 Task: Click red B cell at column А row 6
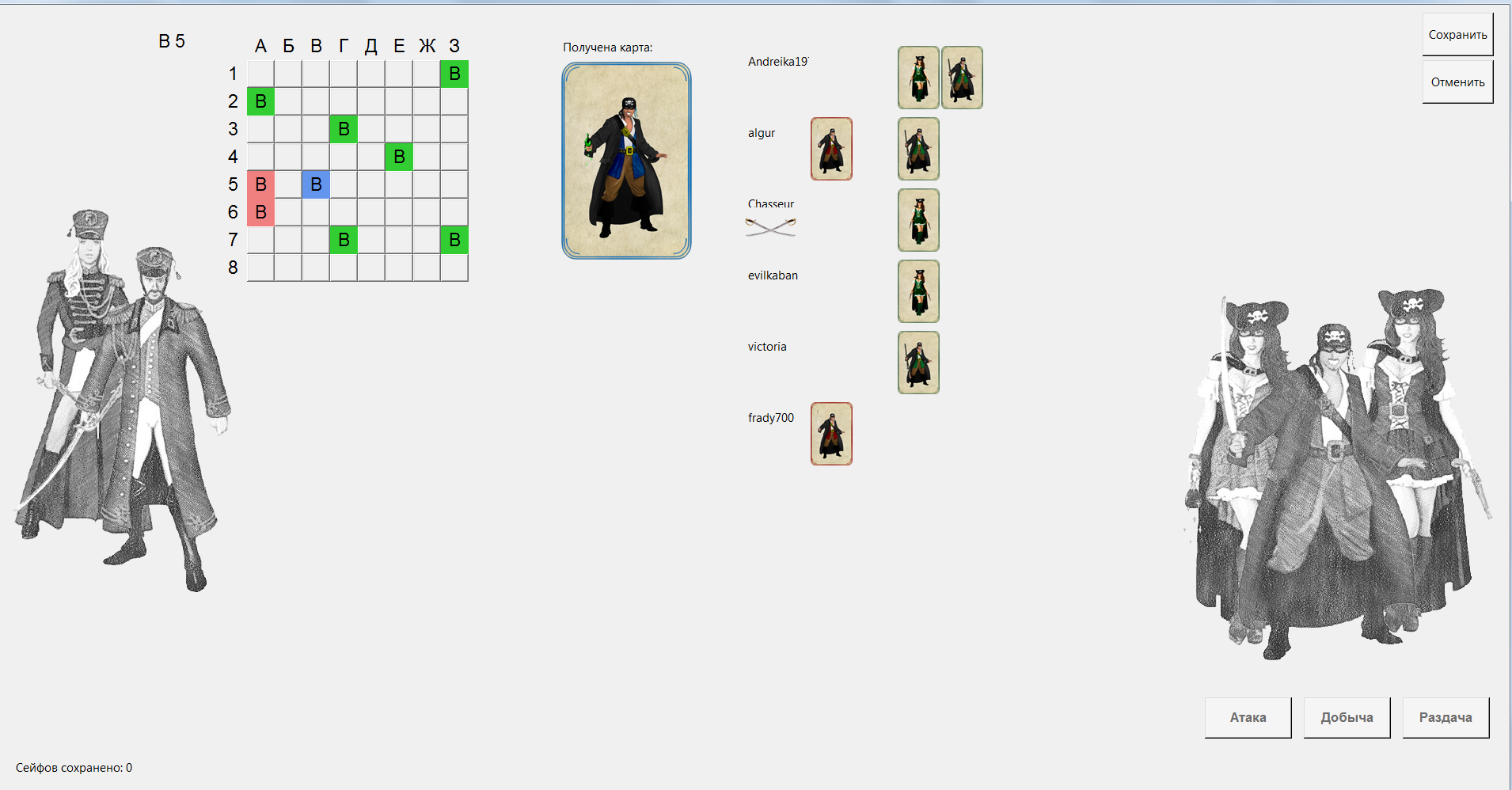coord(260,212)
